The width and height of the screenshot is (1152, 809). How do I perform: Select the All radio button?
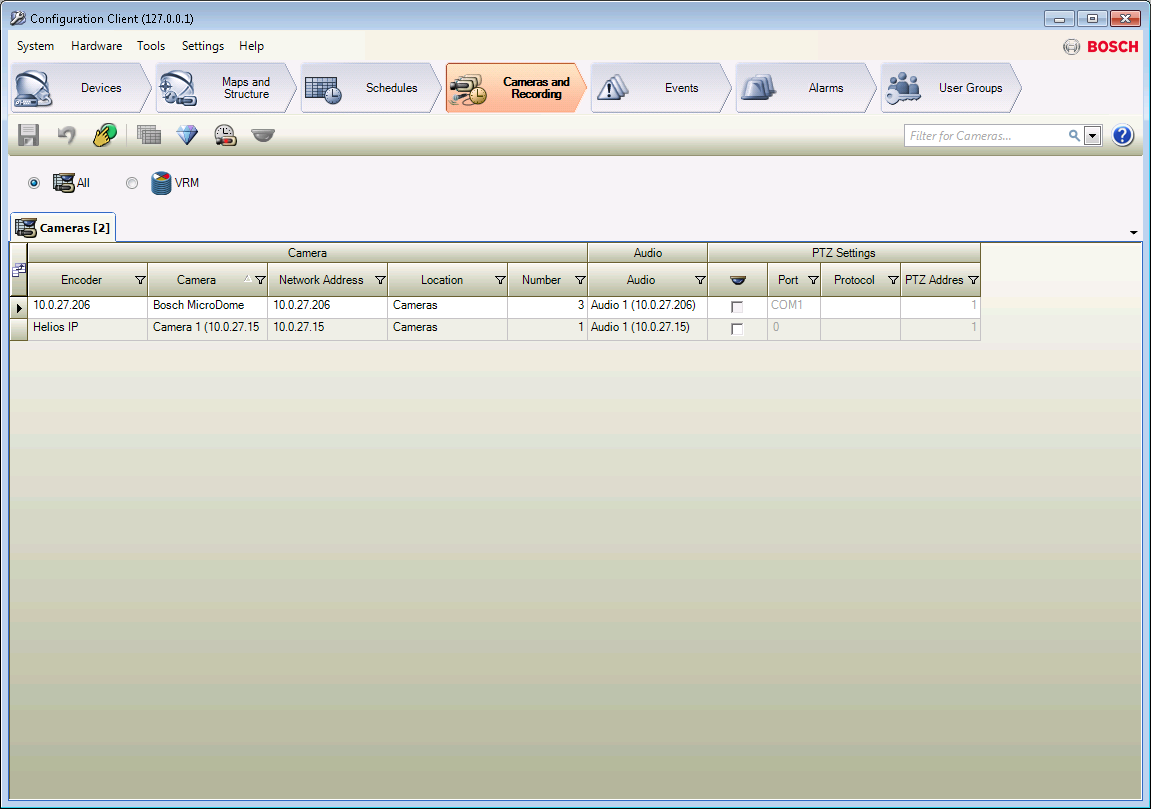[34, 183]
